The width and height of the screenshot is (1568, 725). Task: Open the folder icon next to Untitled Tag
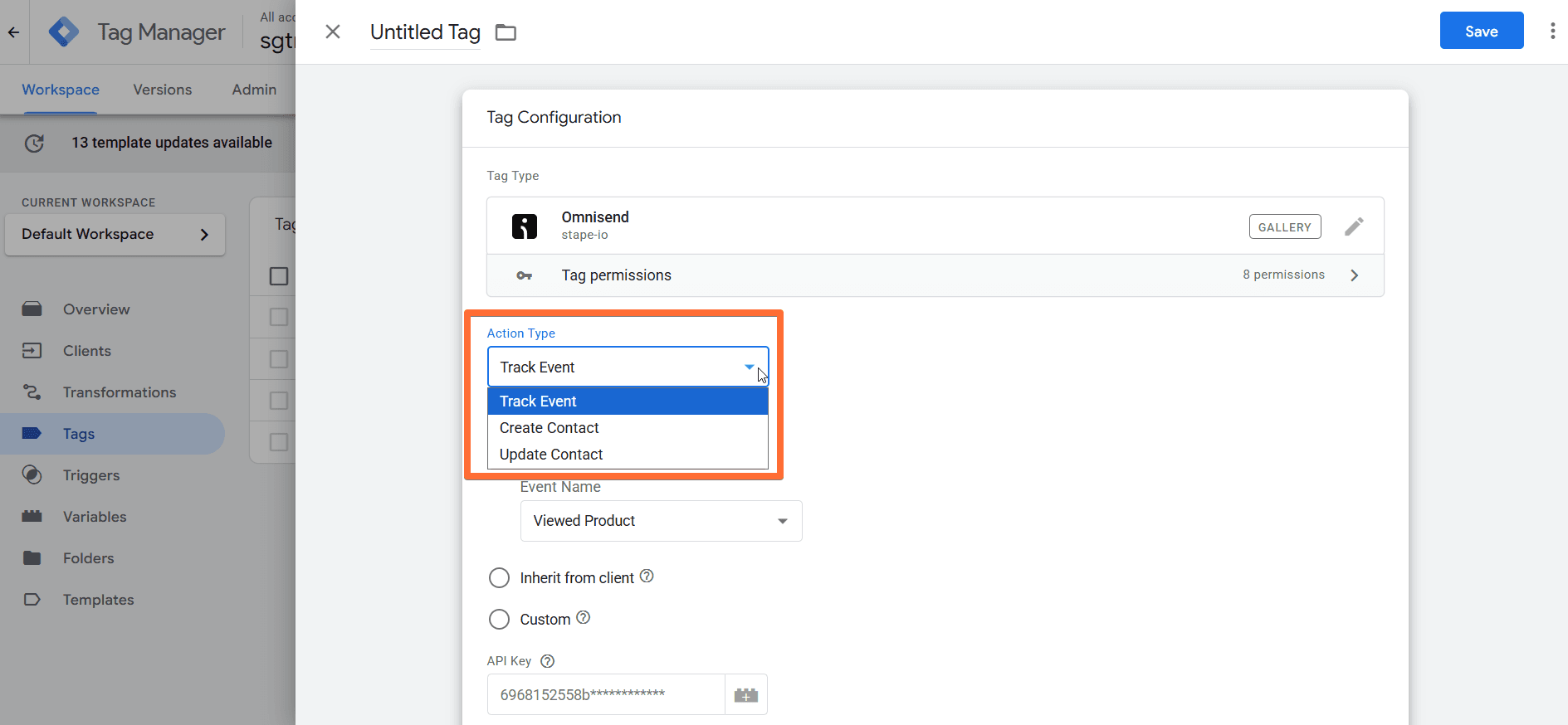click(506, 32)
